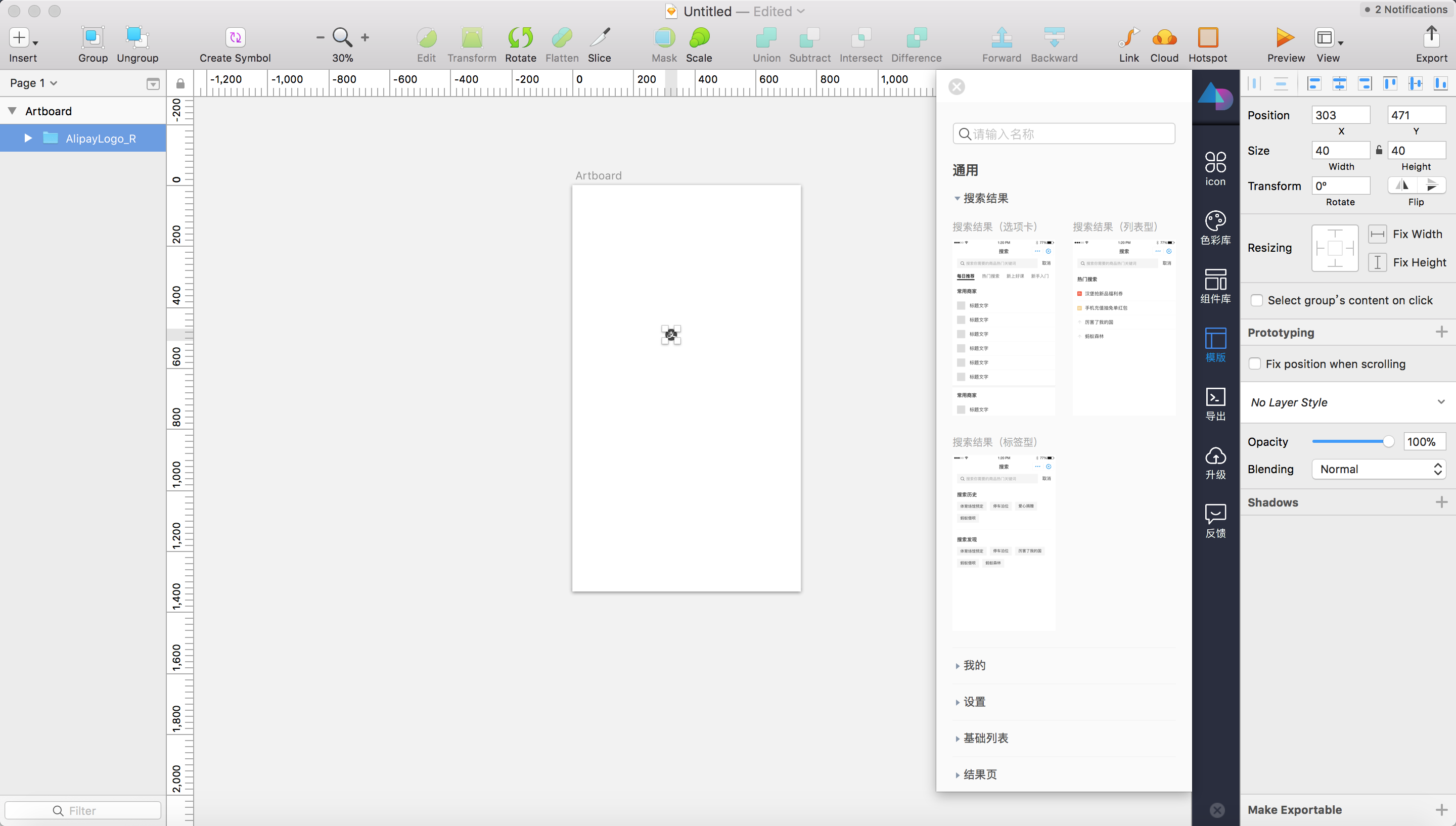Click the Create Symbol toolbar icon
This screenshot has width=1456, height=826.
235,38
